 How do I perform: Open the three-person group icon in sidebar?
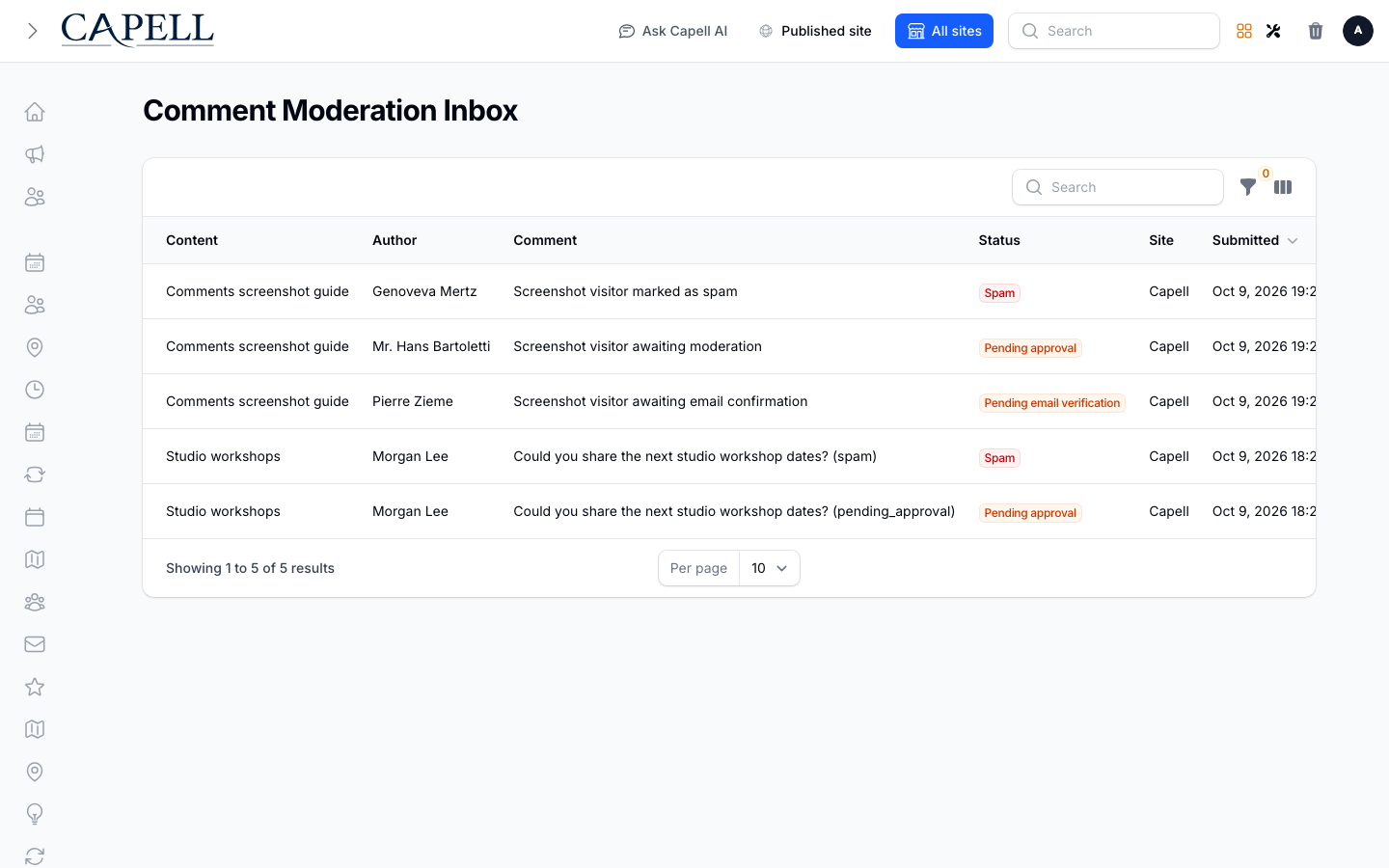[35, 602]
